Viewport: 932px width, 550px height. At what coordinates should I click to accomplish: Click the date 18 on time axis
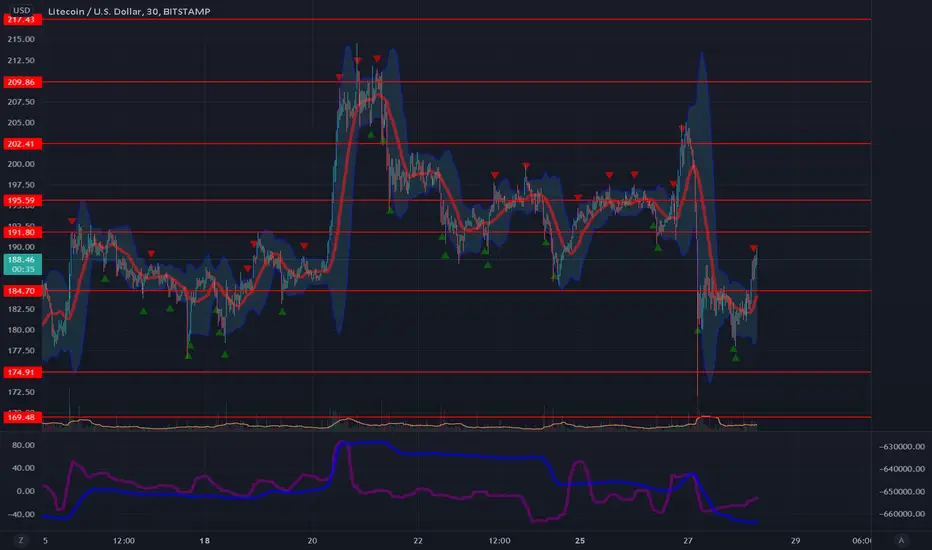[x=204, y=540]
